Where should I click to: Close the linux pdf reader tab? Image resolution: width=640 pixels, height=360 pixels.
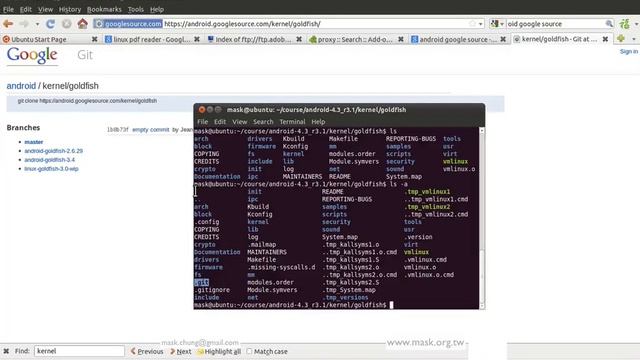point(197,39)
